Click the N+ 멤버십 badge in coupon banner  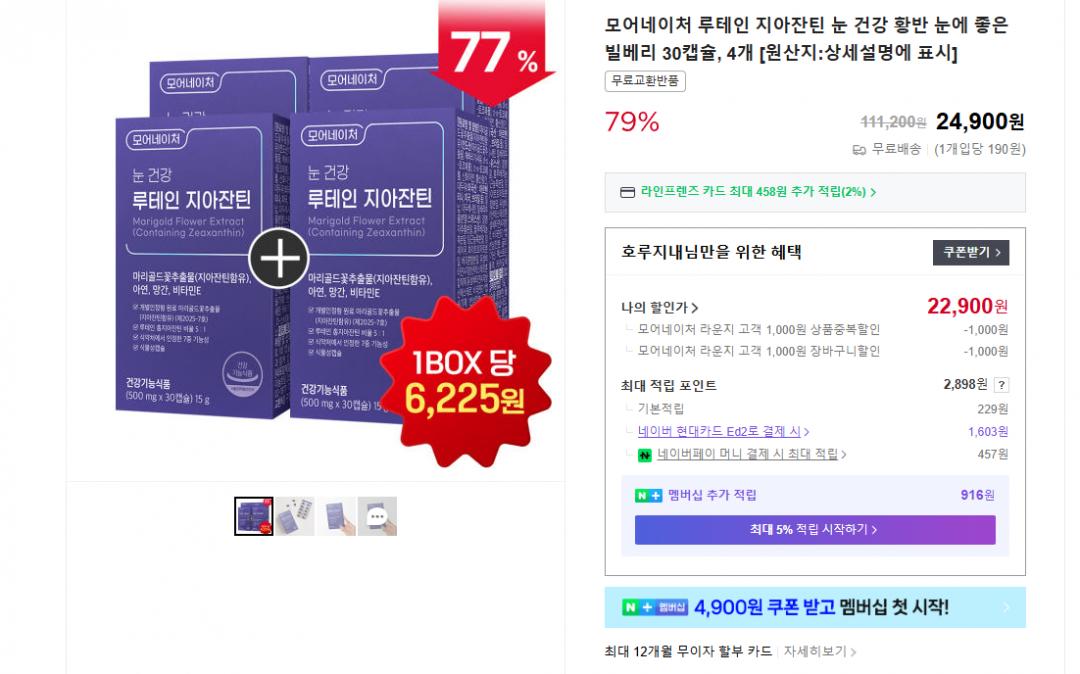coord(655,607)
